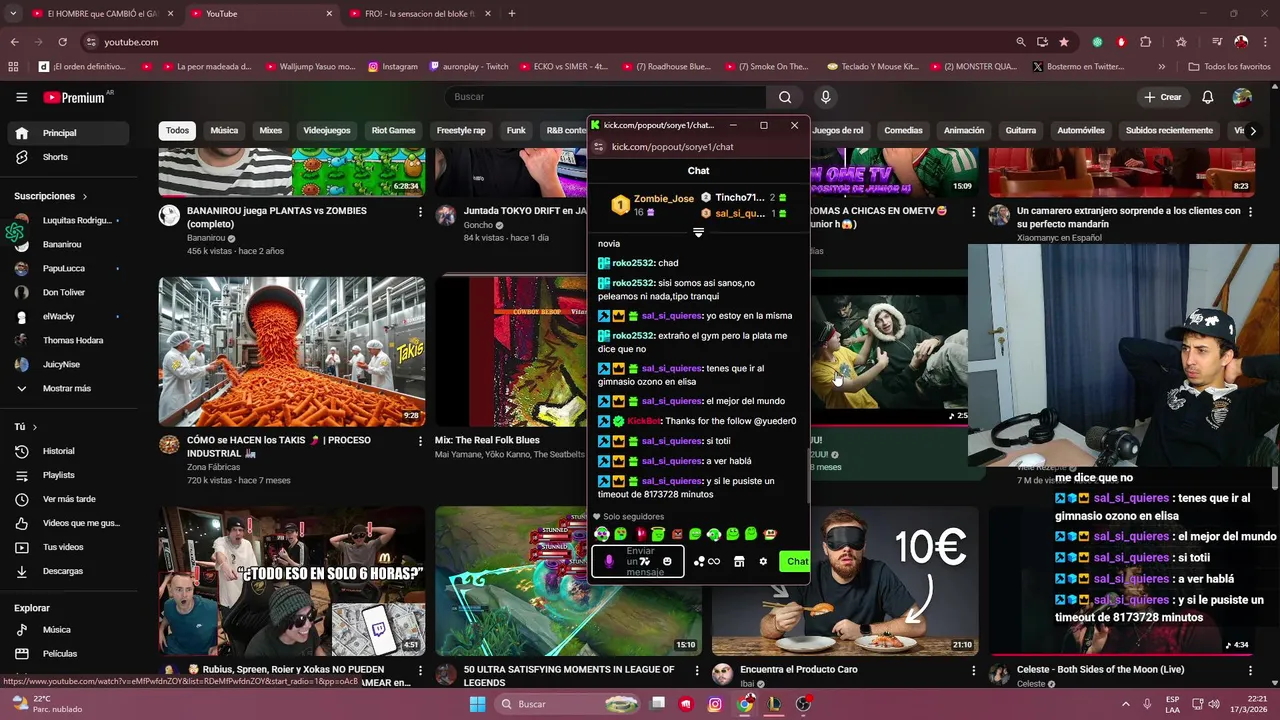Click the YouTube Premium logo
1280x720 pixels.
[76, 97]
